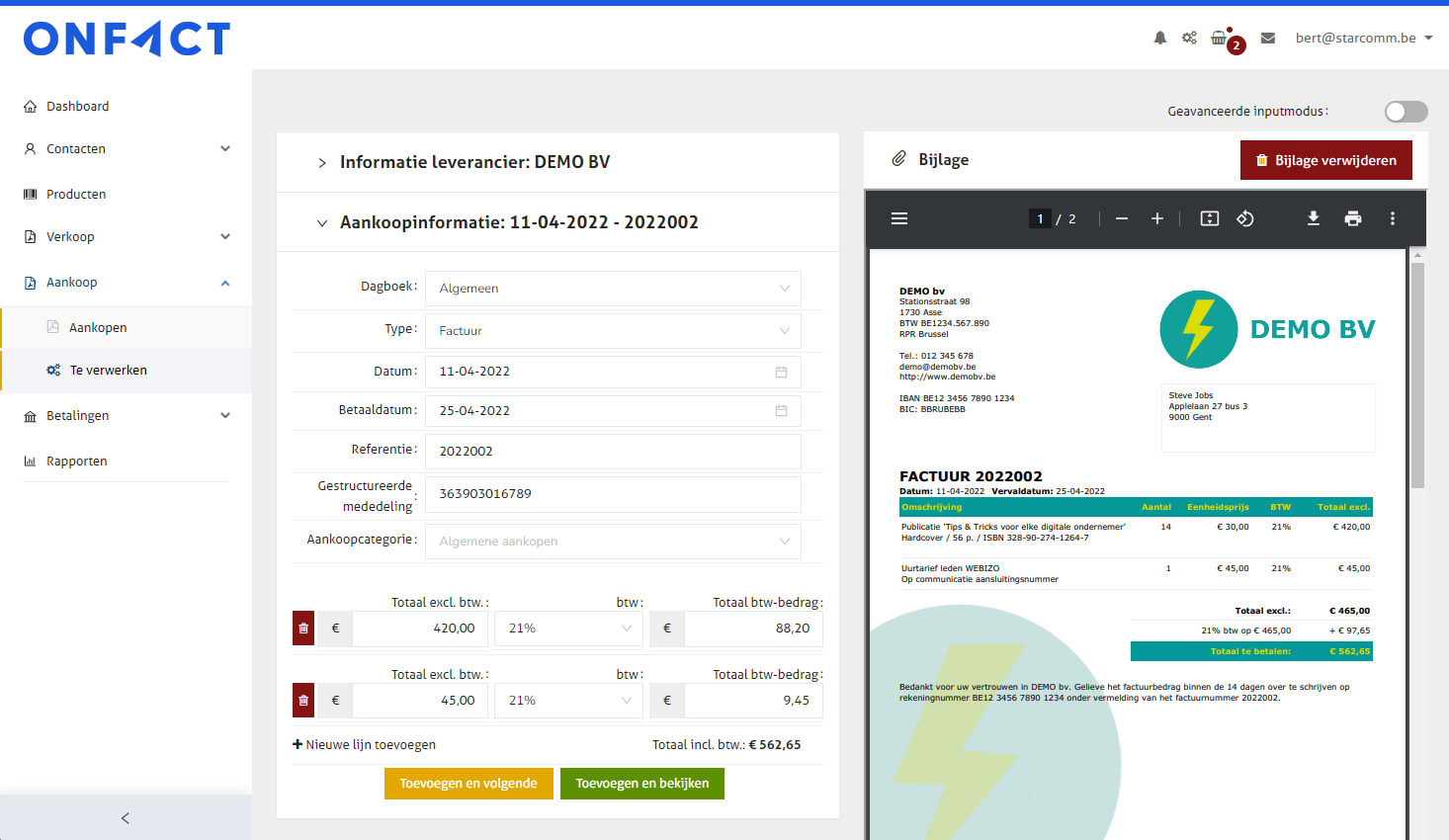Open the bert@starcomm.be account menu

(1363, 38)
